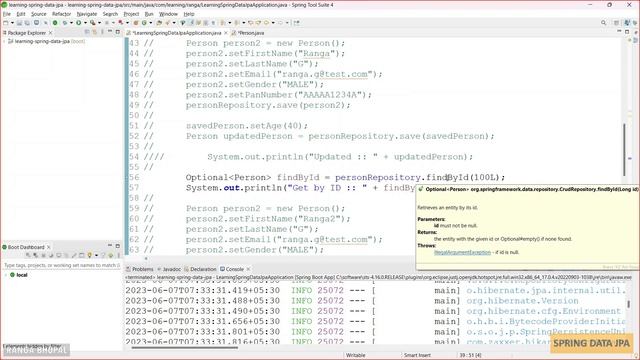
Task: Maximize the Package Explorer panel
Action: coord(118,31)
